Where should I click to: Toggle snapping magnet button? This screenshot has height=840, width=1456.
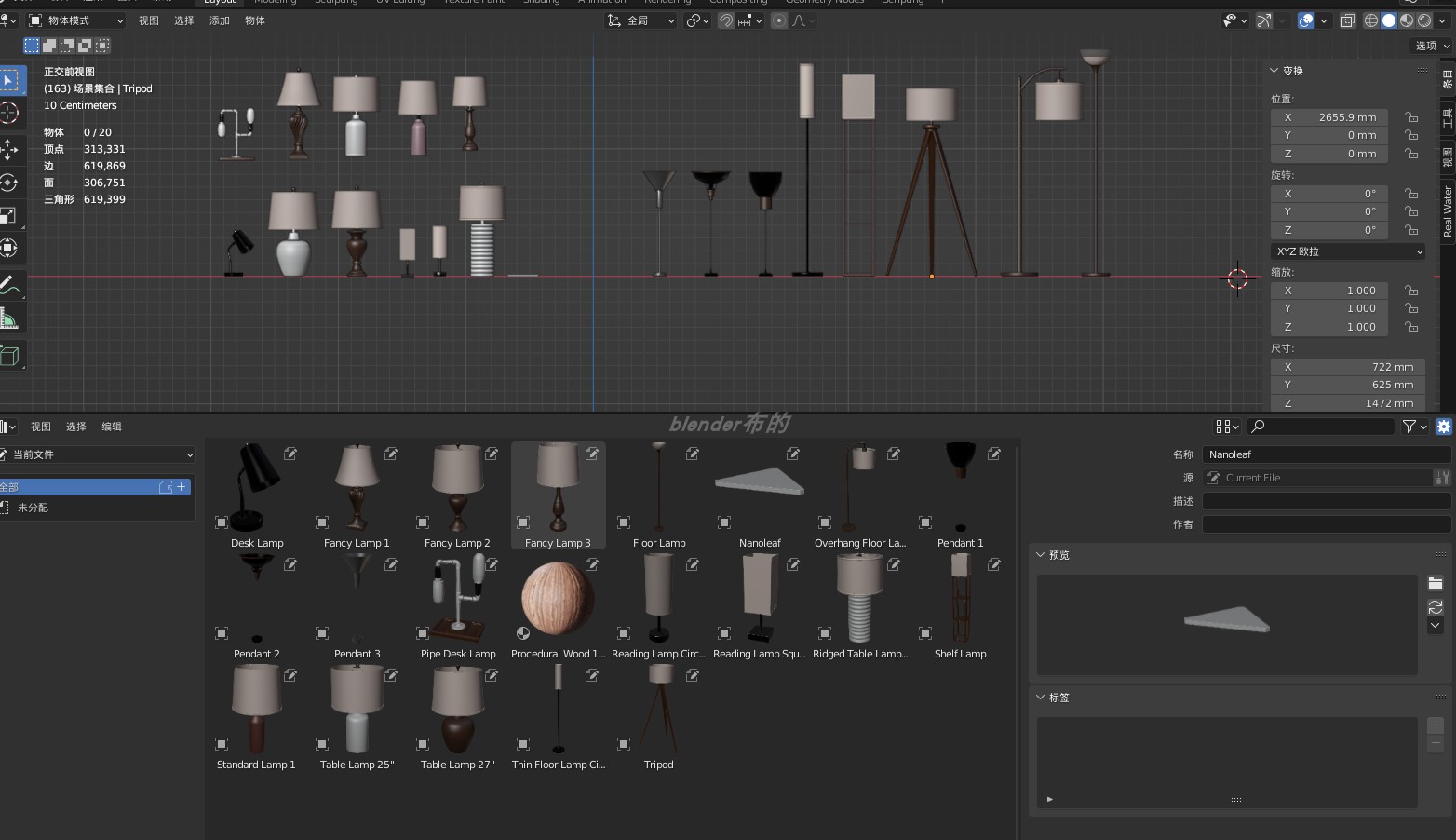tap(726, 20)
